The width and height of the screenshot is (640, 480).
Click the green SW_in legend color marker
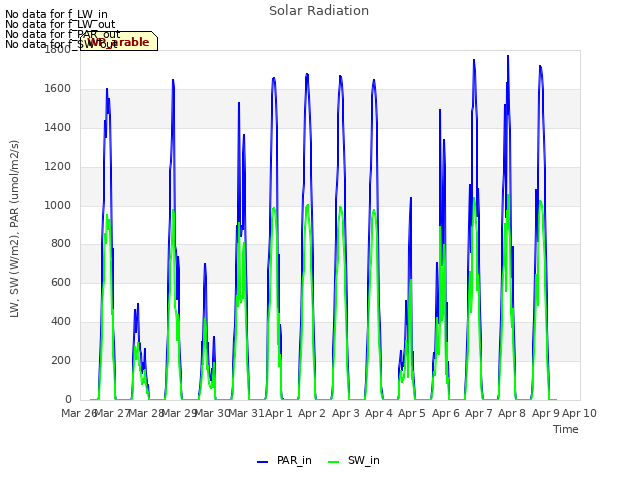(333, 461)
